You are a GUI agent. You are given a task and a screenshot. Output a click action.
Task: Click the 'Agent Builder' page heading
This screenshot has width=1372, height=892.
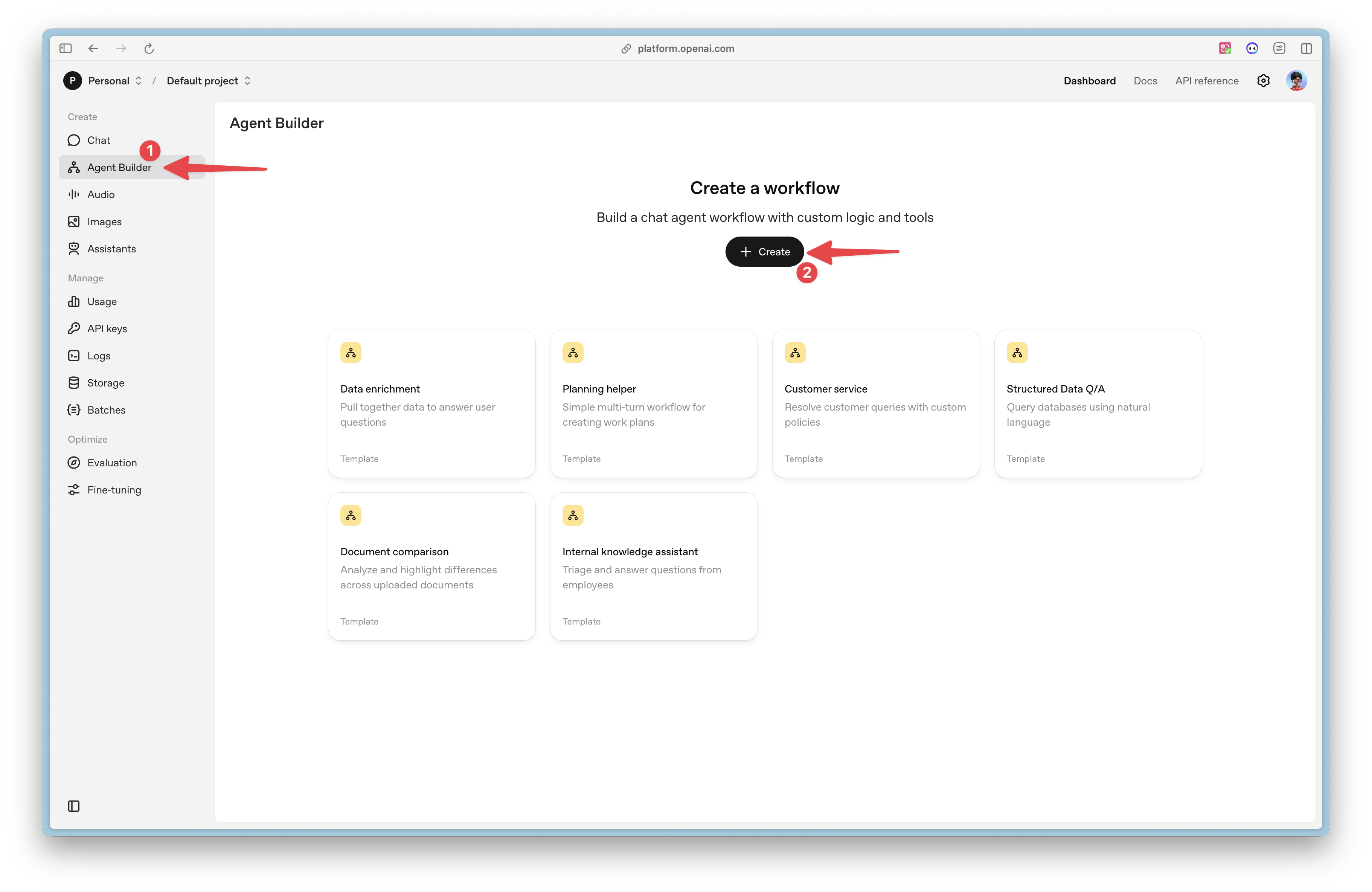(277, 123)
